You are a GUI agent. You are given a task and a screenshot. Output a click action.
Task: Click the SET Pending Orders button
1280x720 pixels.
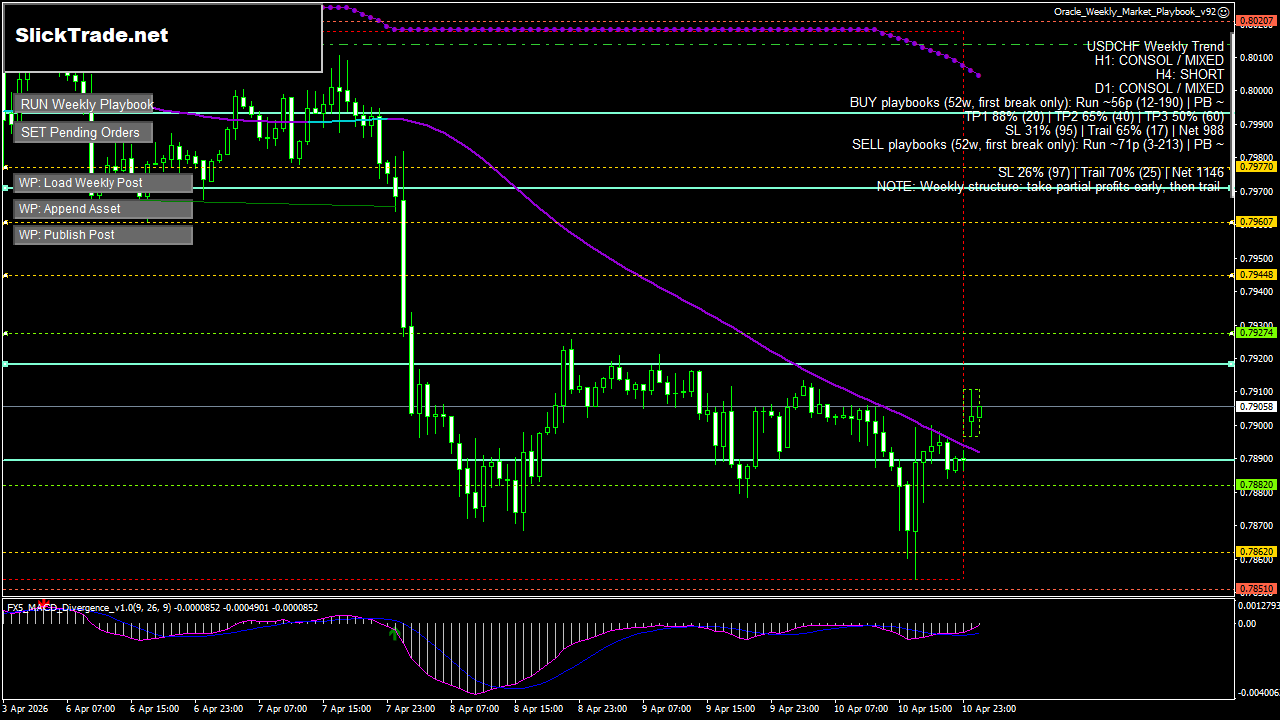tap(83, 132)
